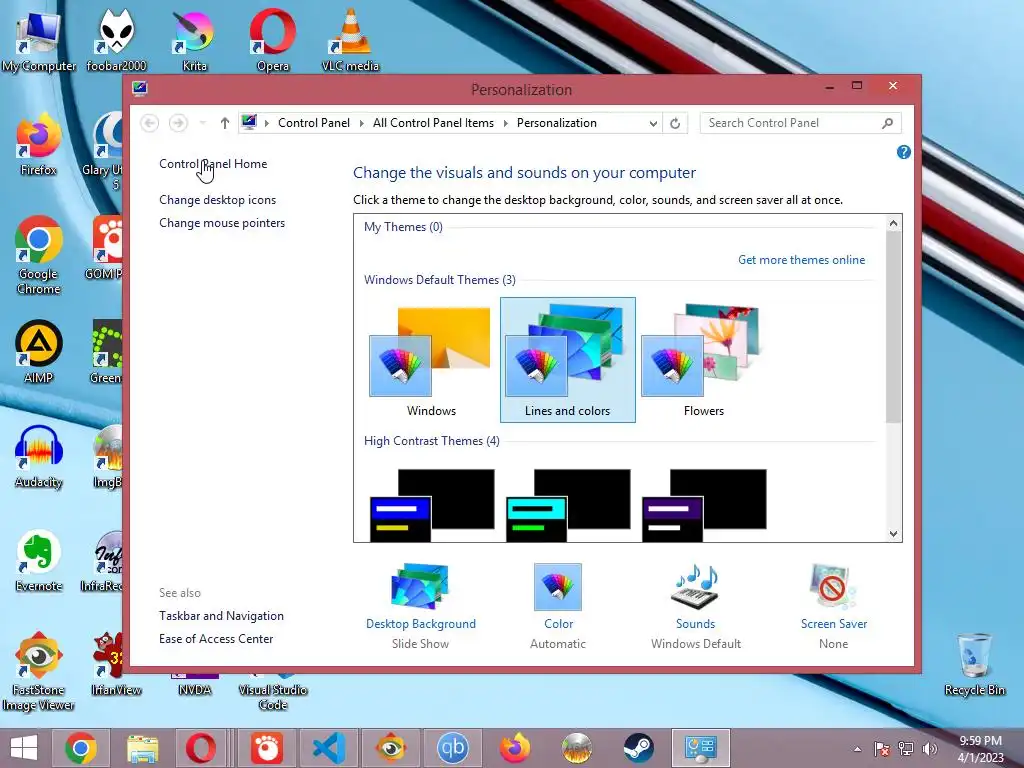Screen dimensions: 1024x768
Task: Select the Audacity desktop shortcut
Action: [x=39, y=457]
